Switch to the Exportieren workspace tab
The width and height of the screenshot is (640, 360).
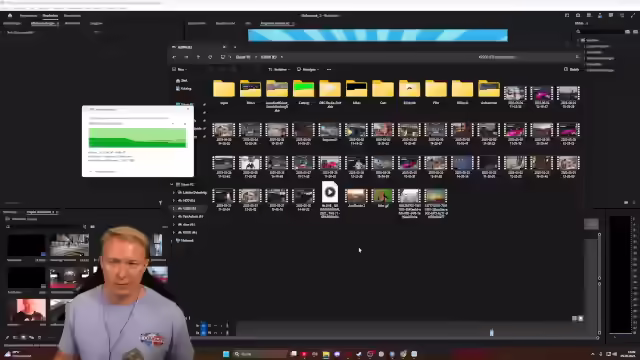72,16
